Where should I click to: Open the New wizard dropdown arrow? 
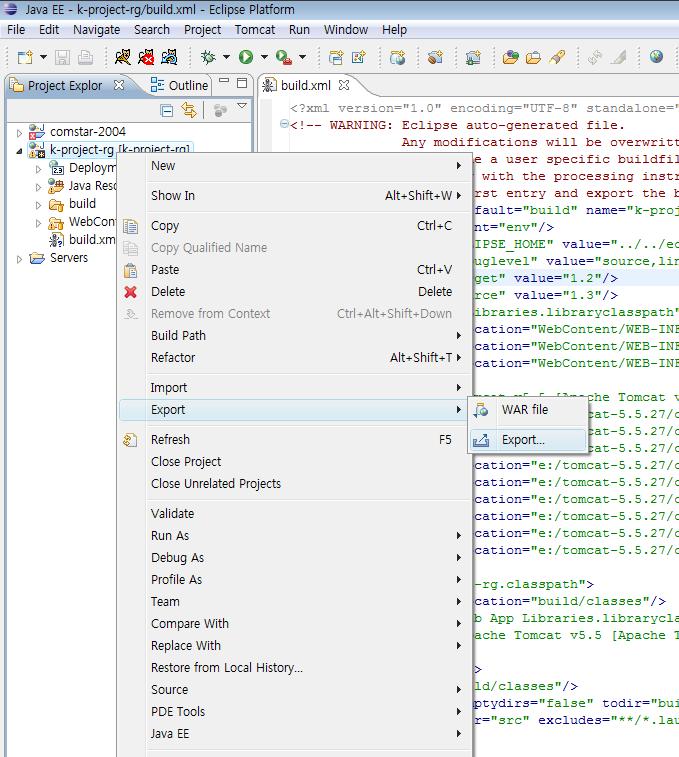43,57
